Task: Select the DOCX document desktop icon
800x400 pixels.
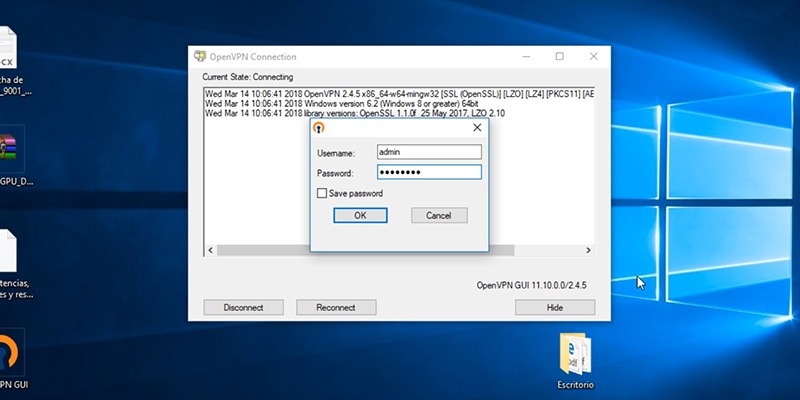Action: [8, 47]
